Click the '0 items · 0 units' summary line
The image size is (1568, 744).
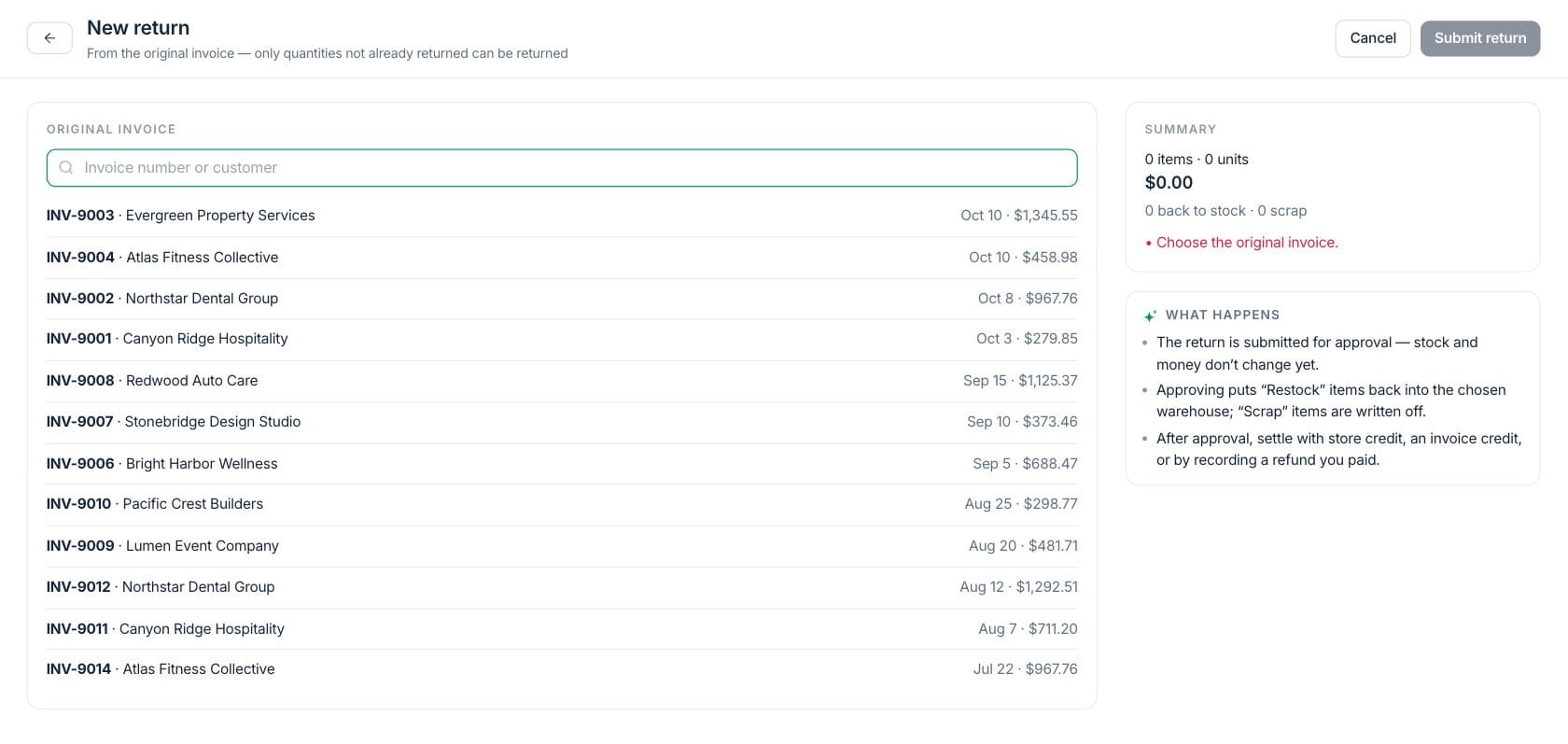point(1197,160)
